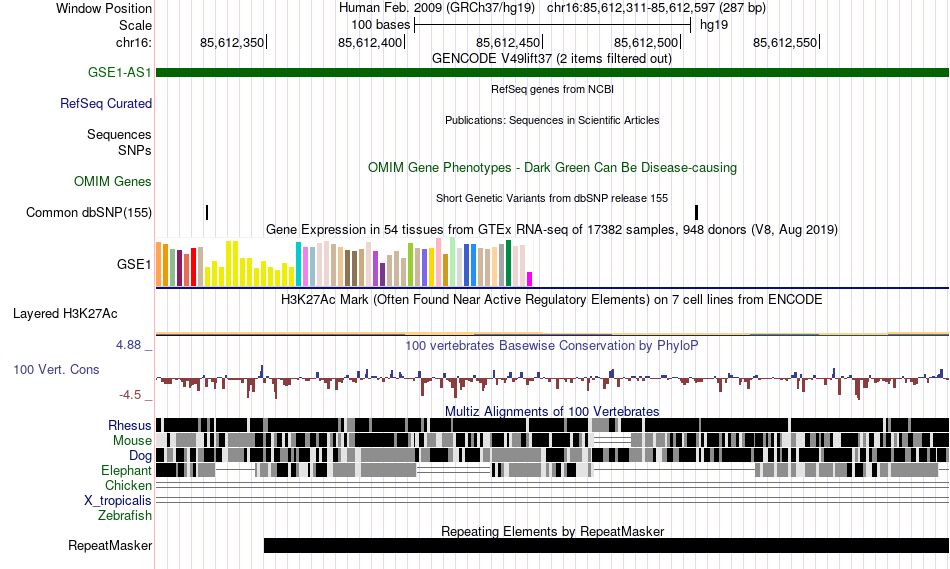Viewport: 950px width, 569px height.
Task: Click Publications: Sequences in Scientific Articles title
Action: [x=552, y=120]
